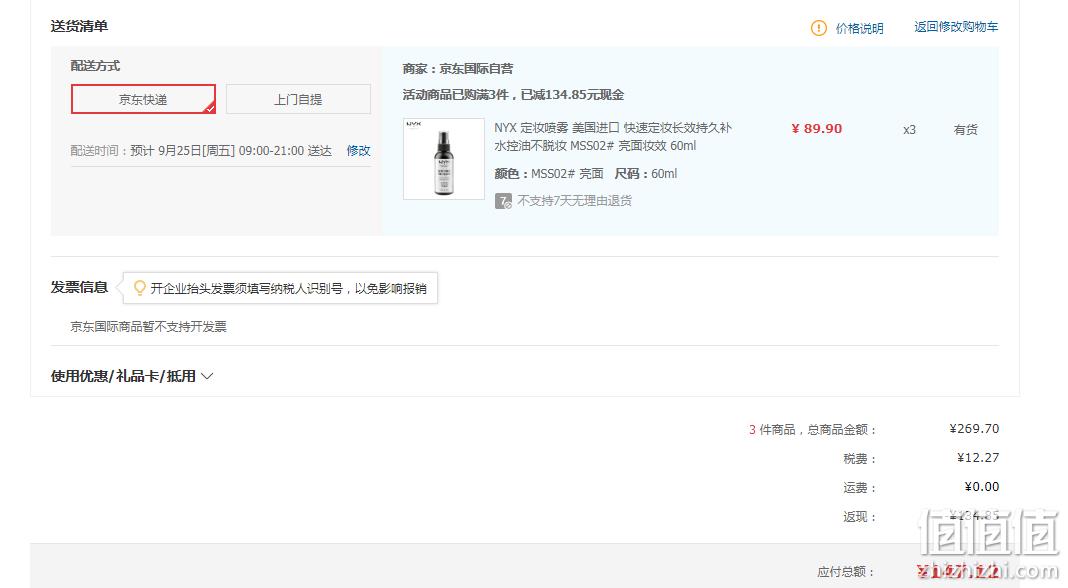Open the NYX setting spray product thumbnail
This screenshot has height=588, width=1068.
pyautogui.click(x=443, y=159)
